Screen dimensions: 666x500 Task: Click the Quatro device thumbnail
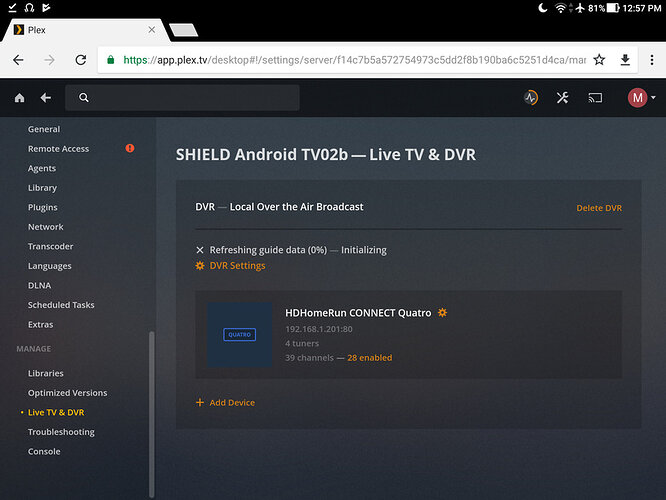(x=240, y=335)
